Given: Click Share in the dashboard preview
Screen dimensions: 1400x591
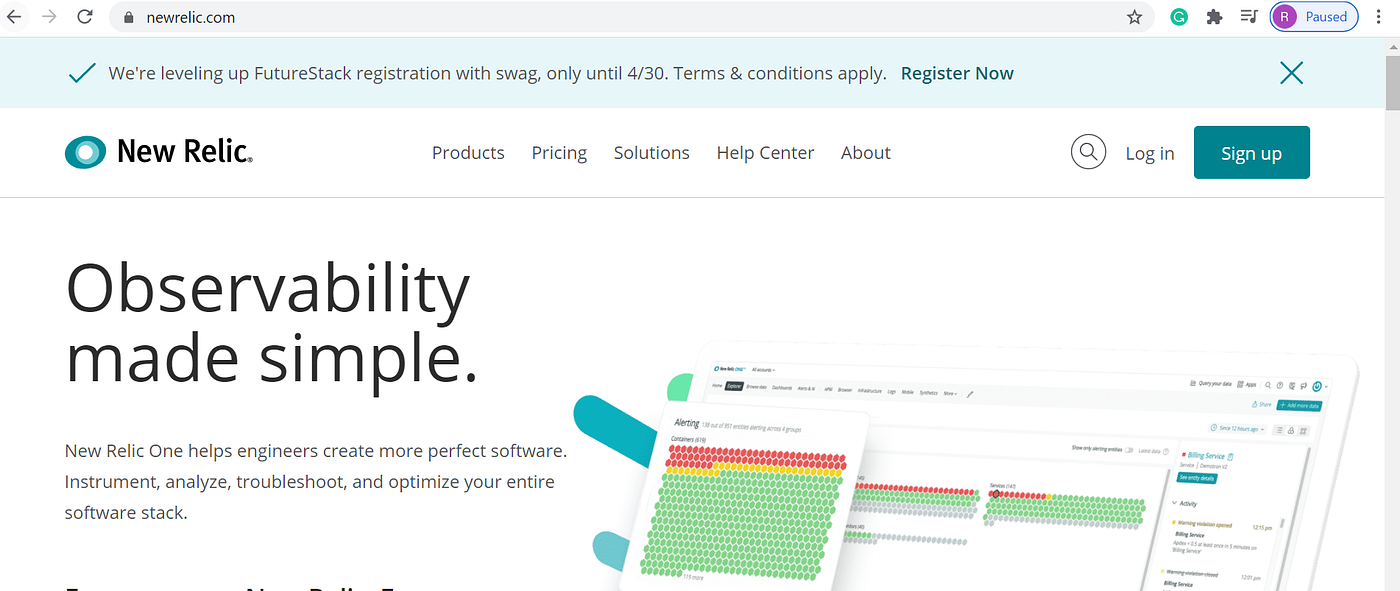Looking at the screenshot, I should (1261, 404).
